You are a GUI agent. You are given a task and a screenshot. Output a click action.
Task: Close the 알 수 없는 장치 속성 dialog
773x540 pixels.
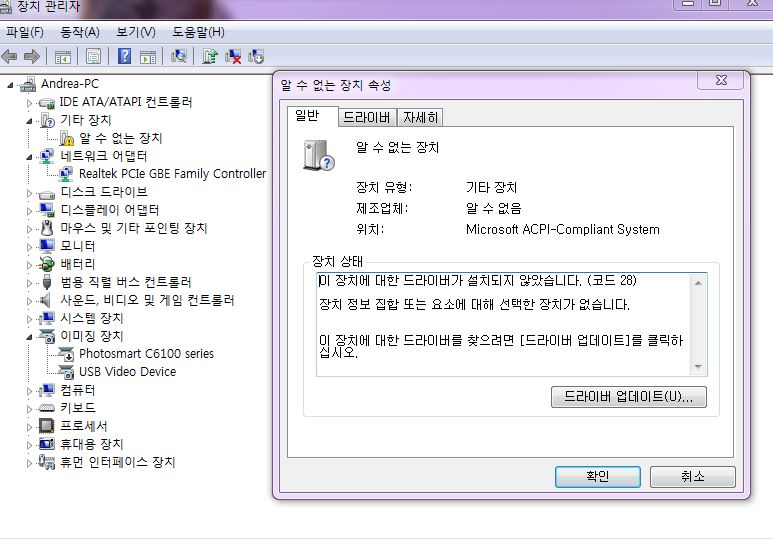tap(721, 80)
